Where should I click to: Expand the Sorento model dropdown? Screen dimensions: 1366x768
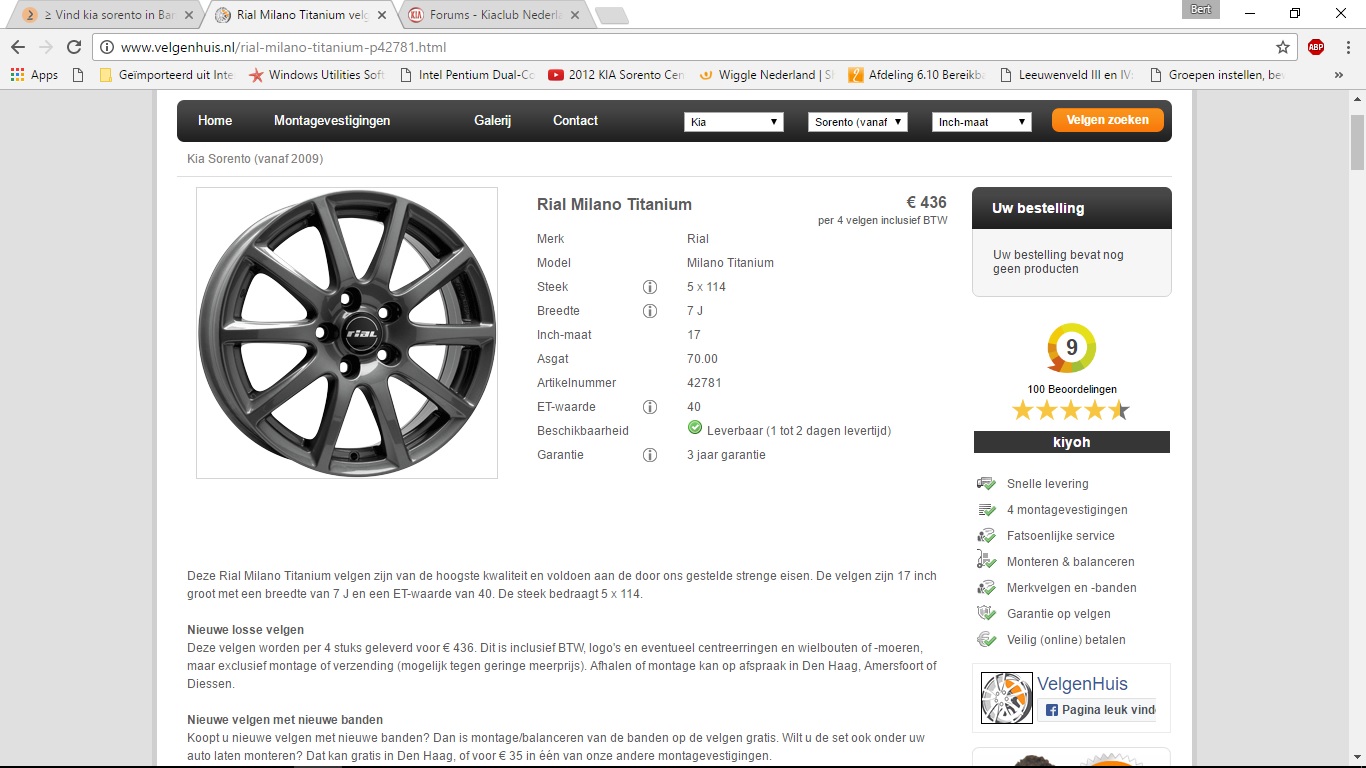(x=858, y=122)
